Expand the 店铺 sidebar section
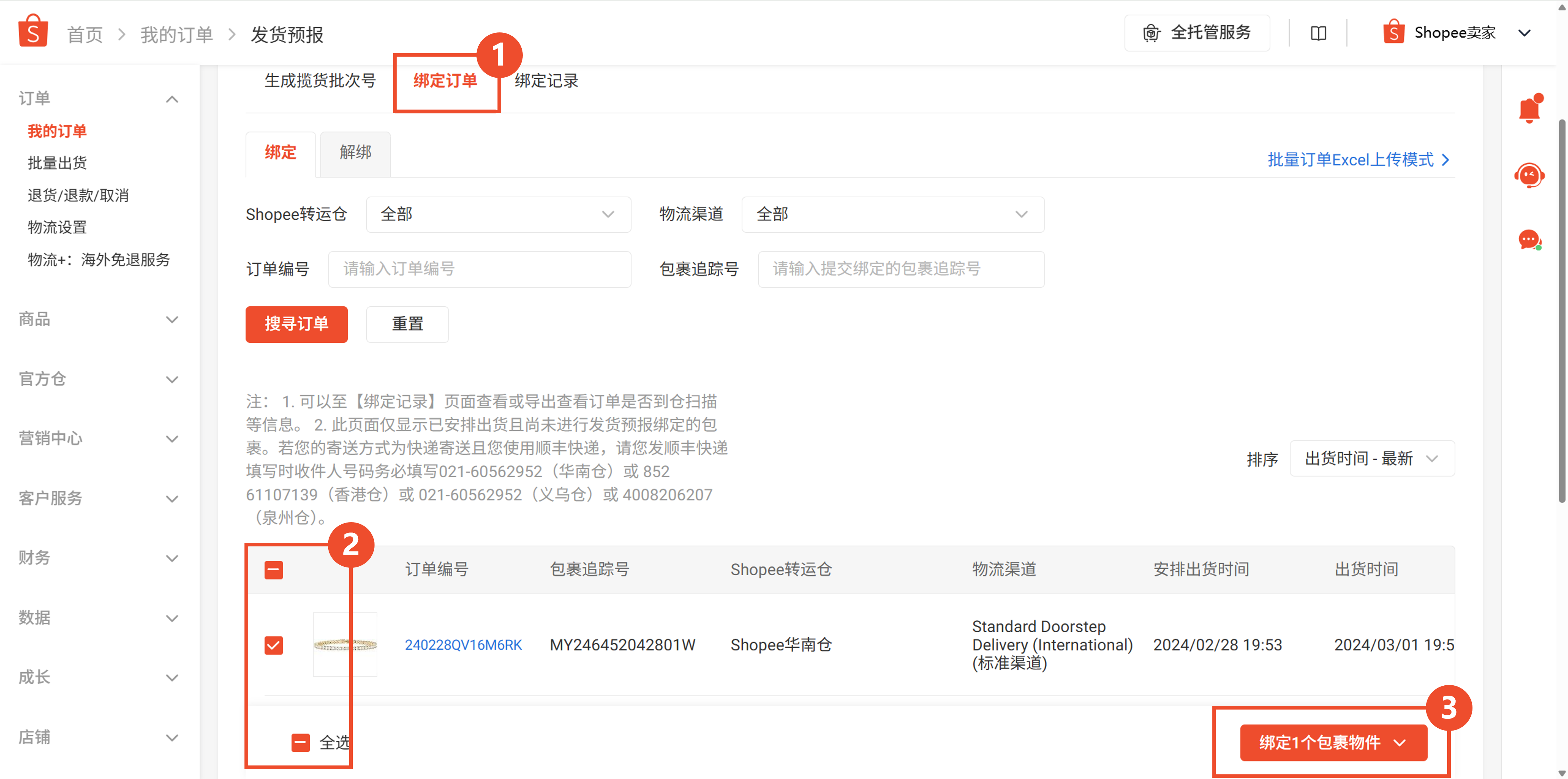The height and width of the screenshot is (779, 1568). (172, 738)
